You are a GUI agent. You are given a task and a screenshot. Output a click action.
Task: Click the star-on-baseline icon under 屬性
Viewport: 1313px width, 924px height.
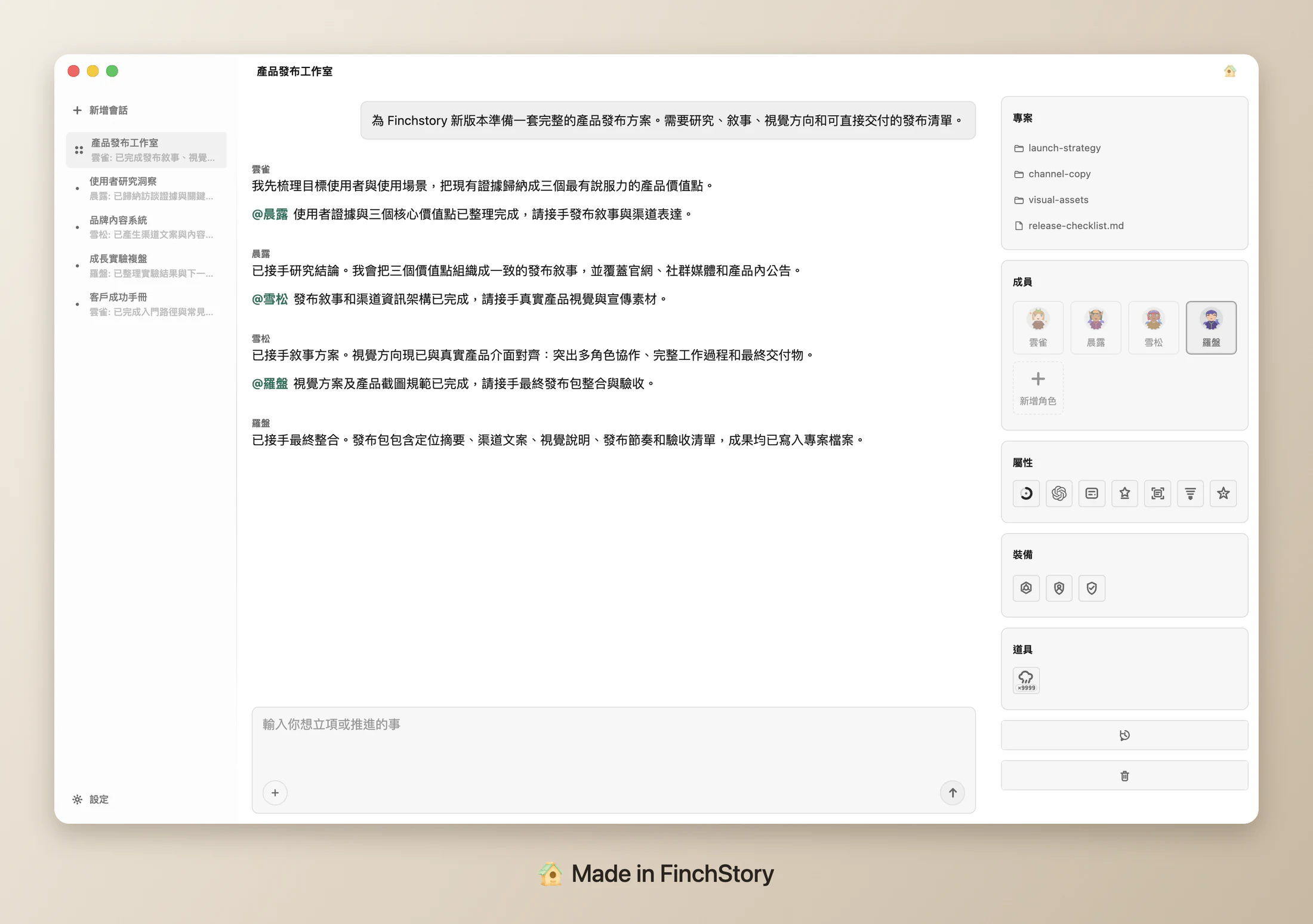pos(1124,494)
